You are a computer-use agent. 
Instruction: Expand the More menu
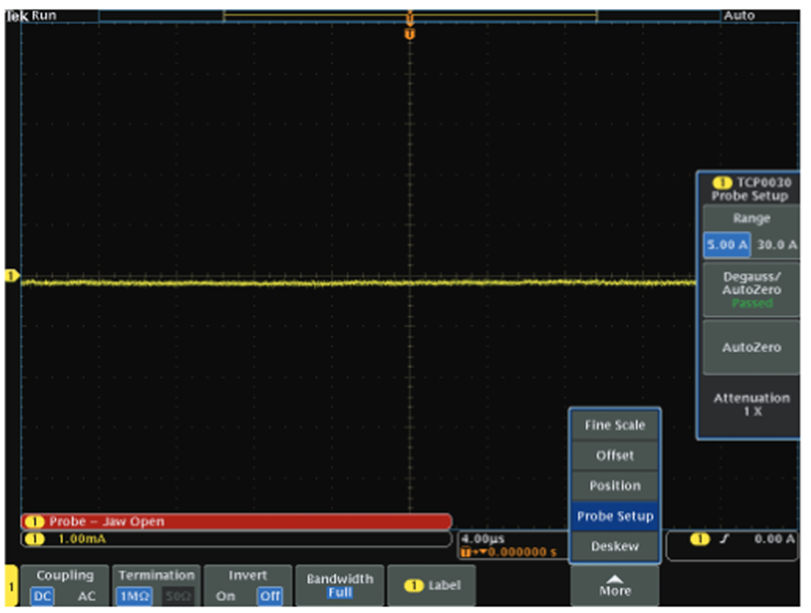pyautogui.click(x=614, y=584)
